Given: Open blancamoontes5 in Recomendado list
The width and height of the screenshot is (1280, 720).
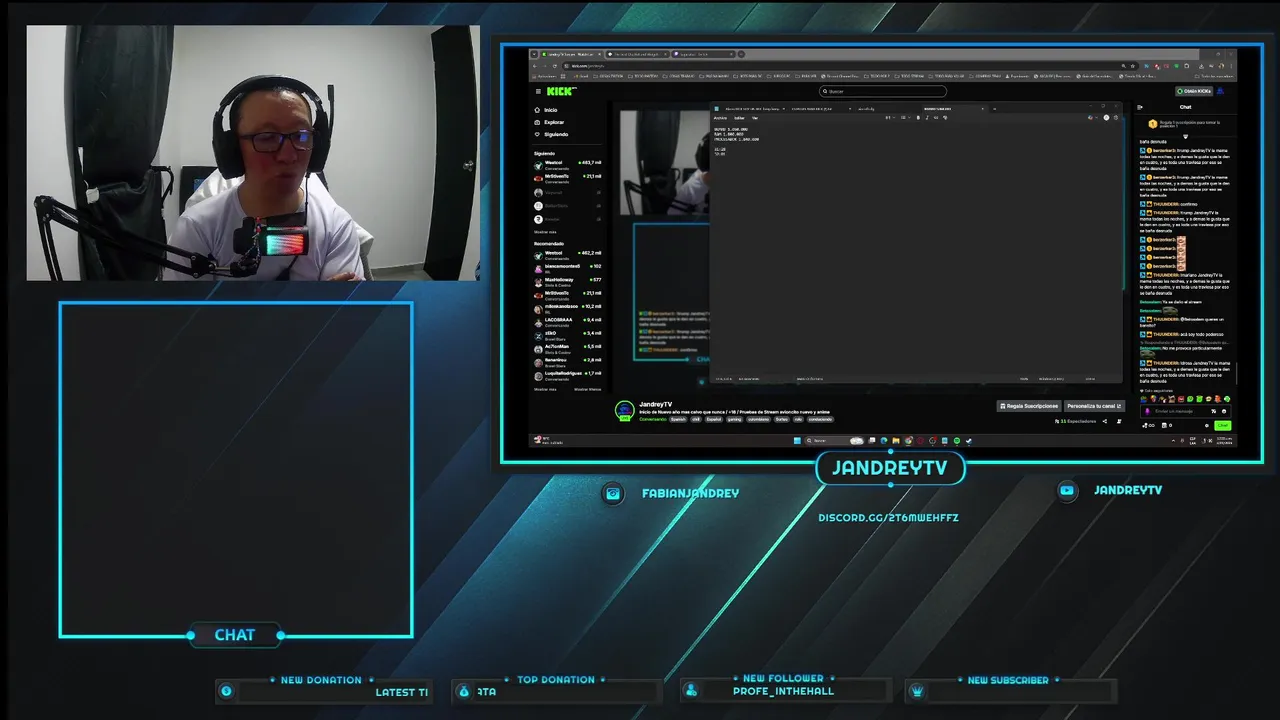Looking at the screenshot, I should click(x=567, y=268).
